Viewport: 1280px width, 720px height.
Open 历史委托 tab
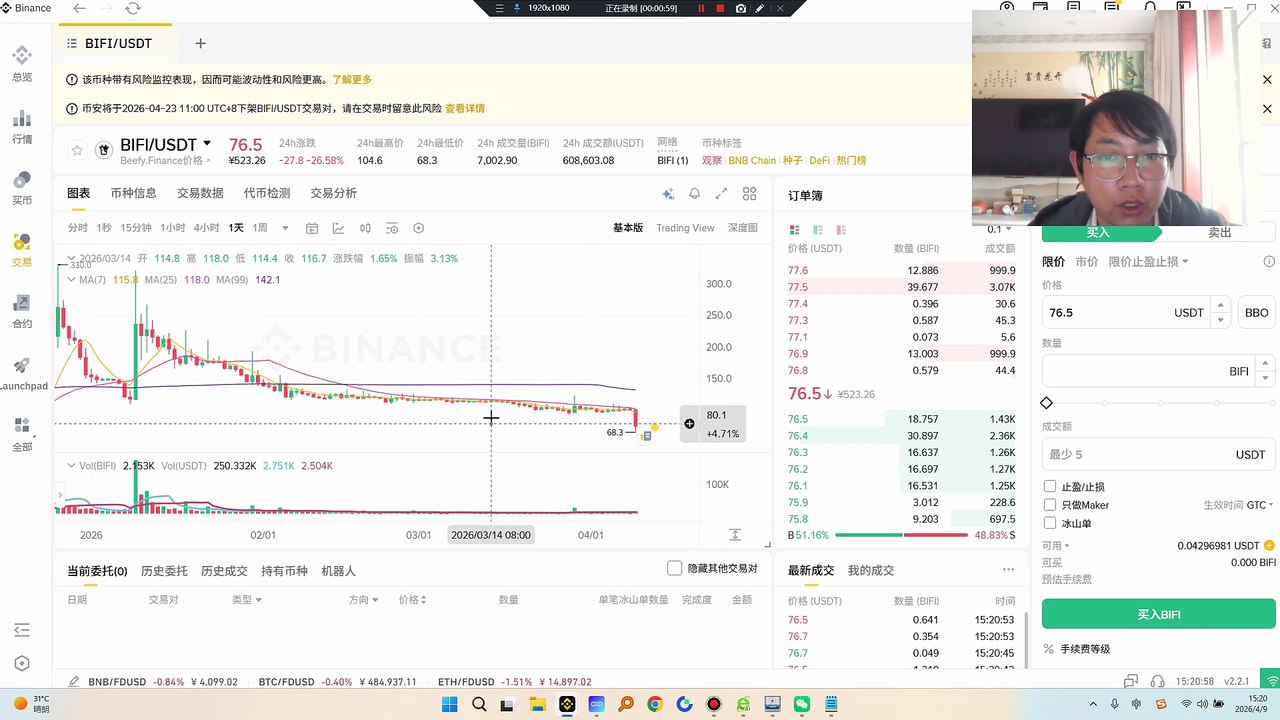164,571
